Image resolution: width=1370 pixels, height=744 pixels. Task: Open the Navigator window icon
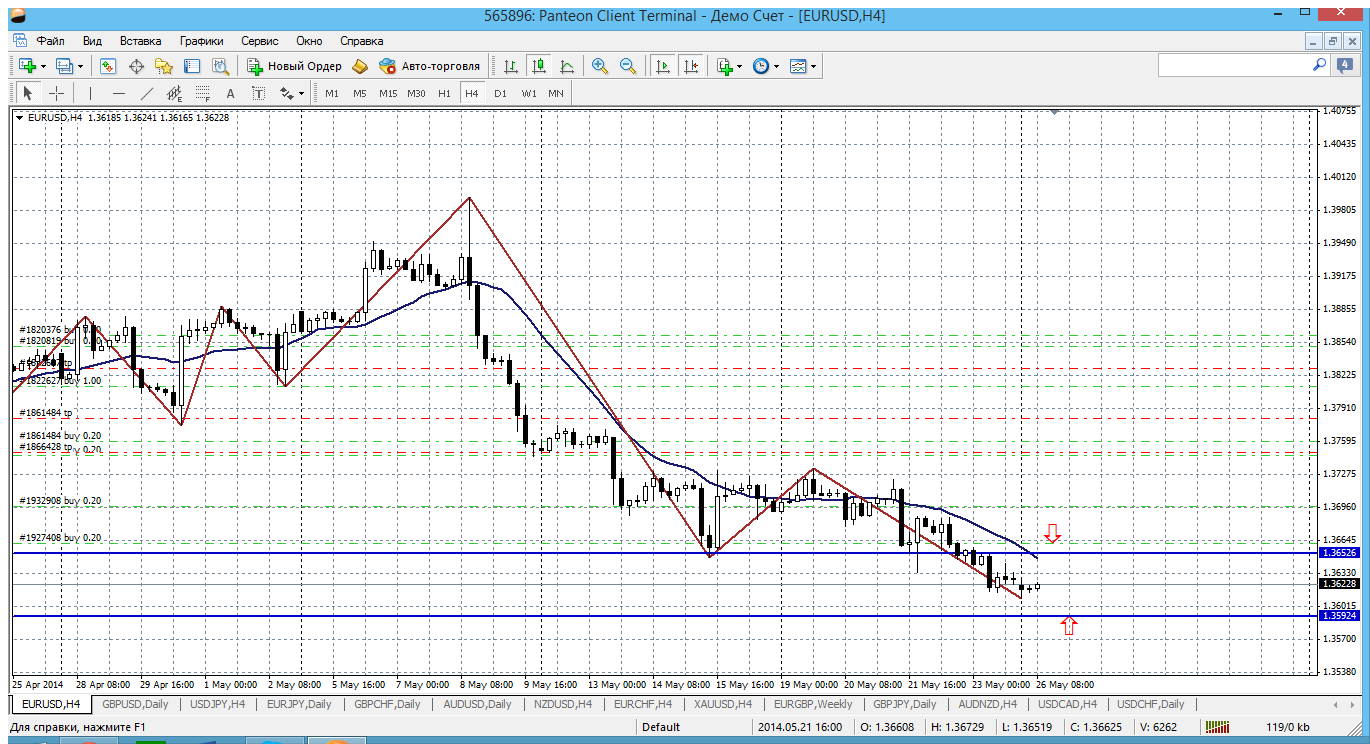[x=164, y=66]
